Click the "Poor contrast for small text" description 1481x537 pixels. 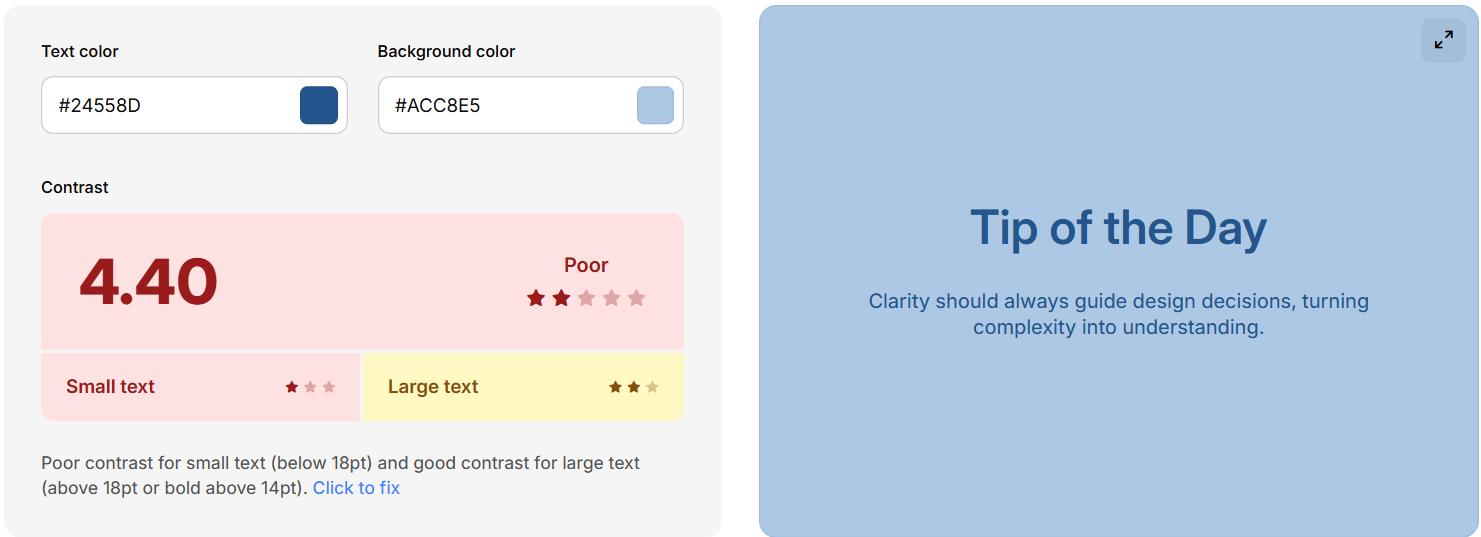340,464
